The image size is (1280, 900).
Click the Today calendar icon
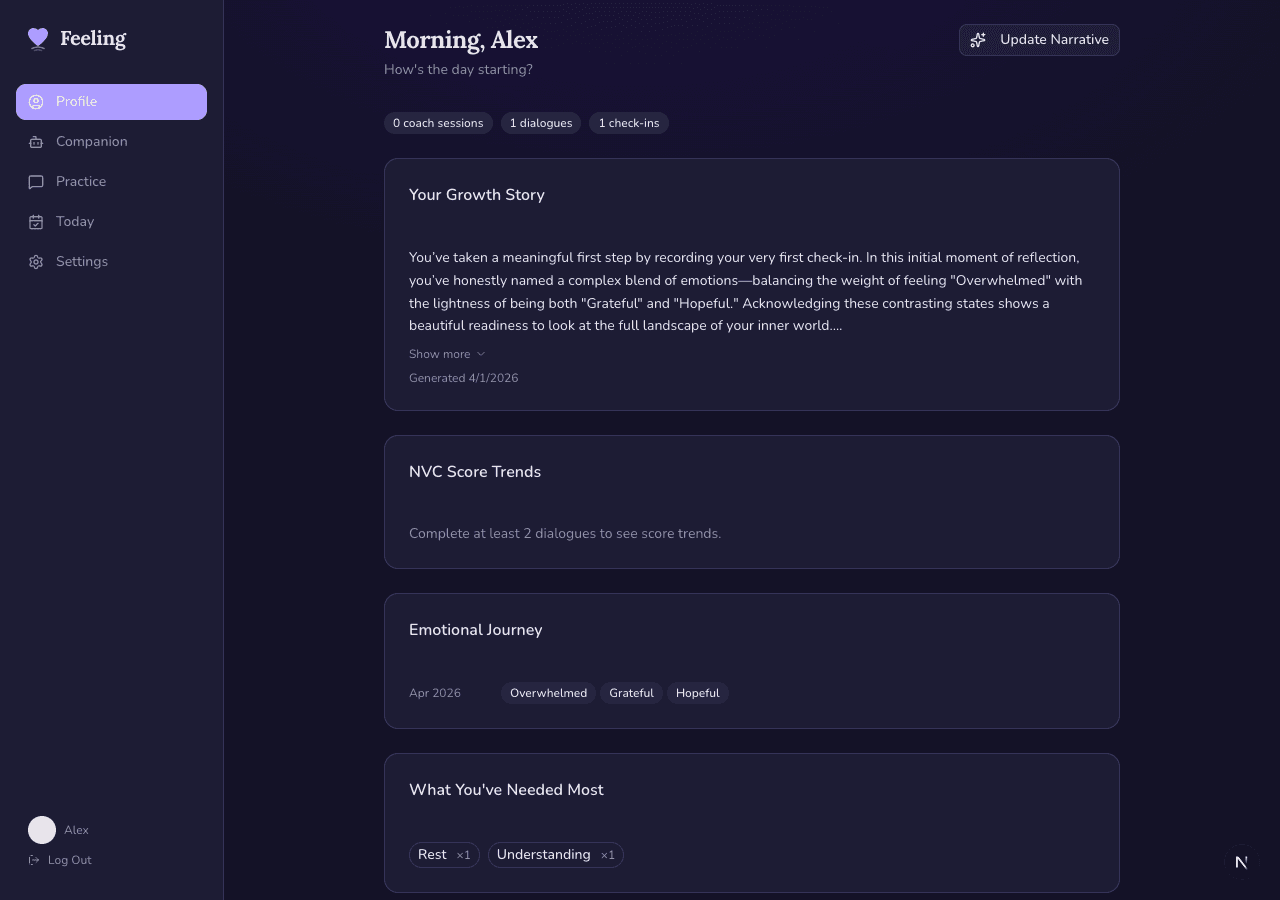tap(36, 222)
